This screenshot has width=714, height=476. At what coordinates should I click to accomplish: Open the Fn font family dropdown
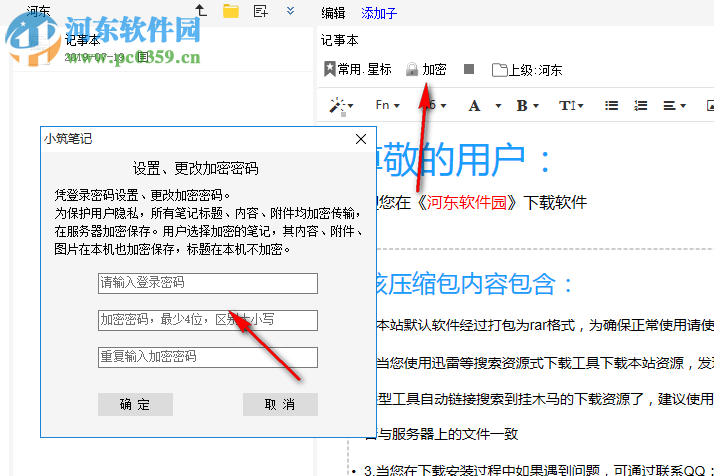tap(388, 106)
